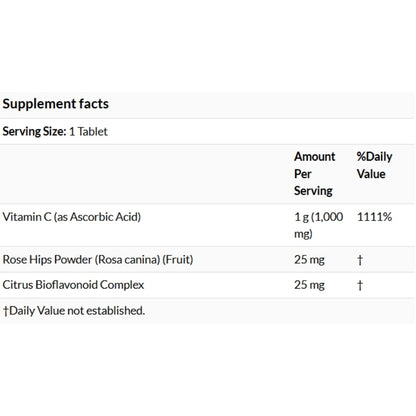The image size is (416, 416).
Task: Click the Supplement facts heading
Action: (56, 104)
